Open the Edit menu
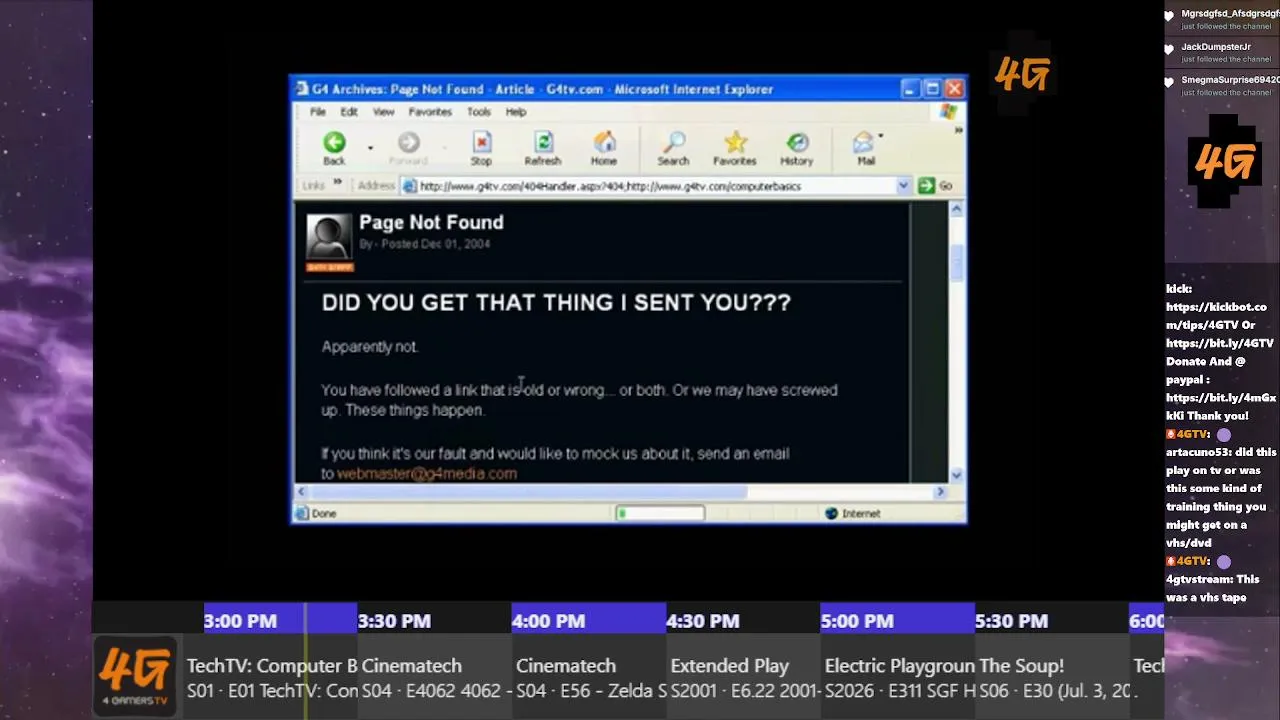 [348, 112]
